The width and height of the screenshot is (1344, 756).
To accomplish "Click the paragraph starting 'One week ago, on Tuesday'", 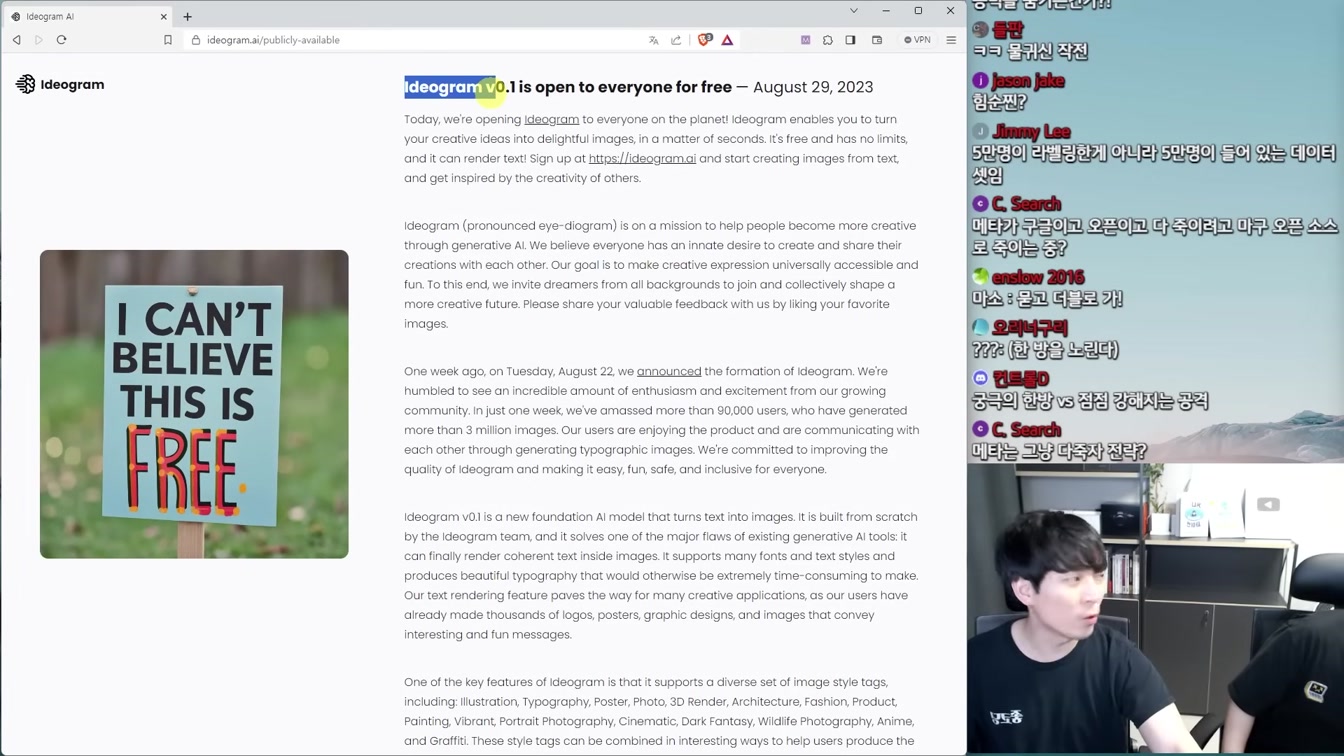I will [x=661, y=420].
